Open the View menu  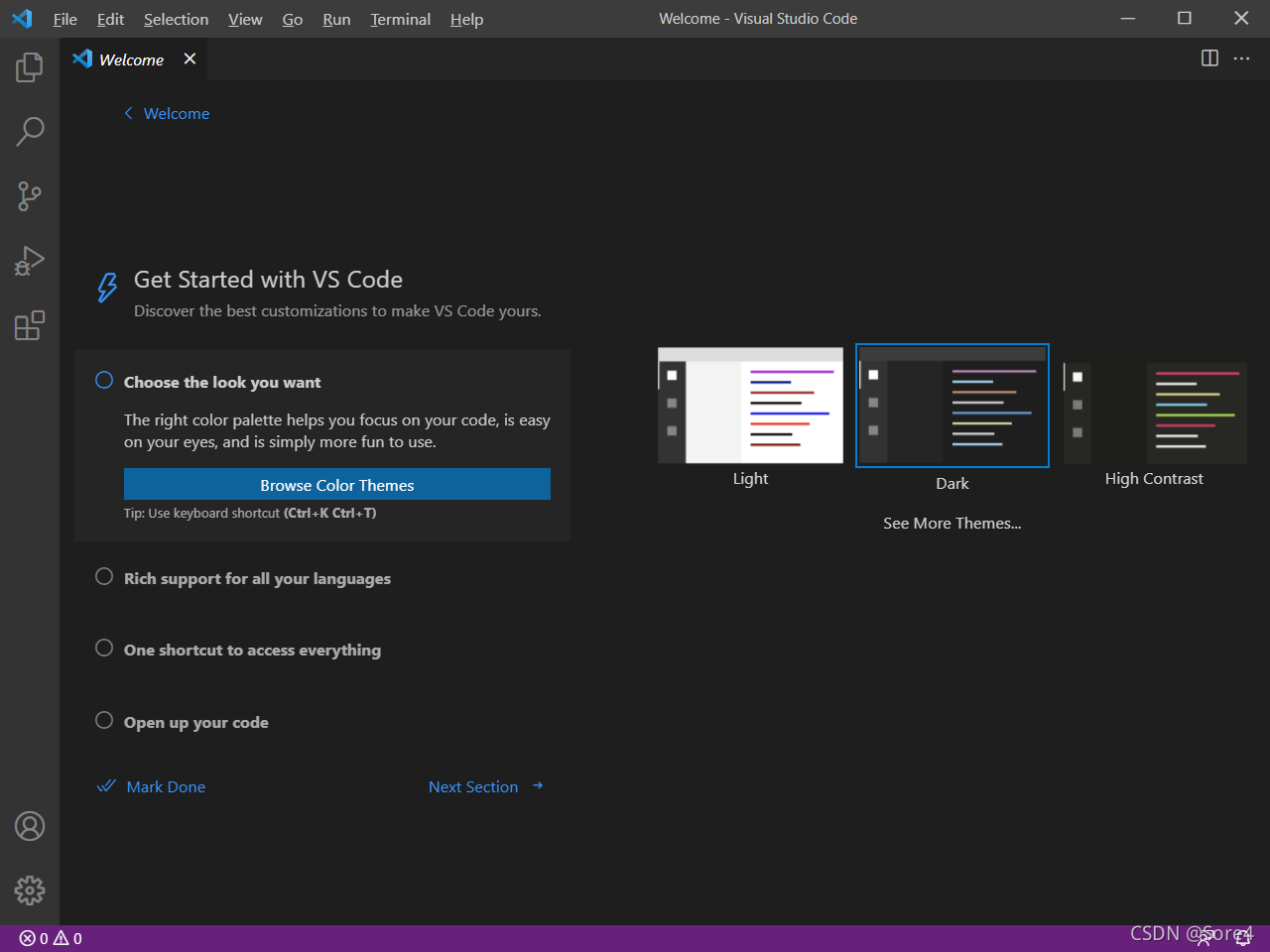(245, 19)
